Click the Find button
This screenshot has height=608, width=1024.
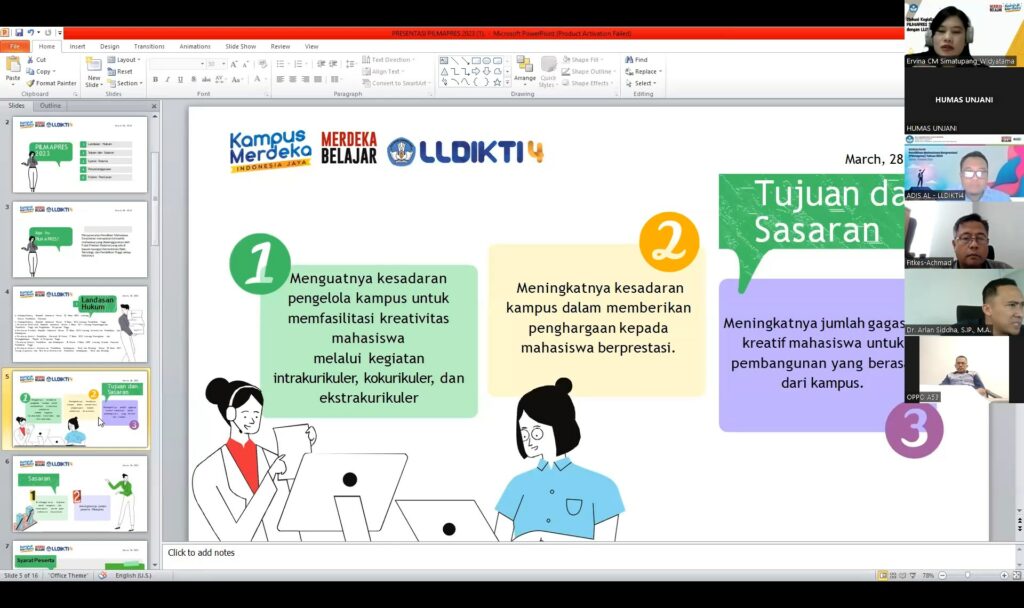click(x=636, y=59)
